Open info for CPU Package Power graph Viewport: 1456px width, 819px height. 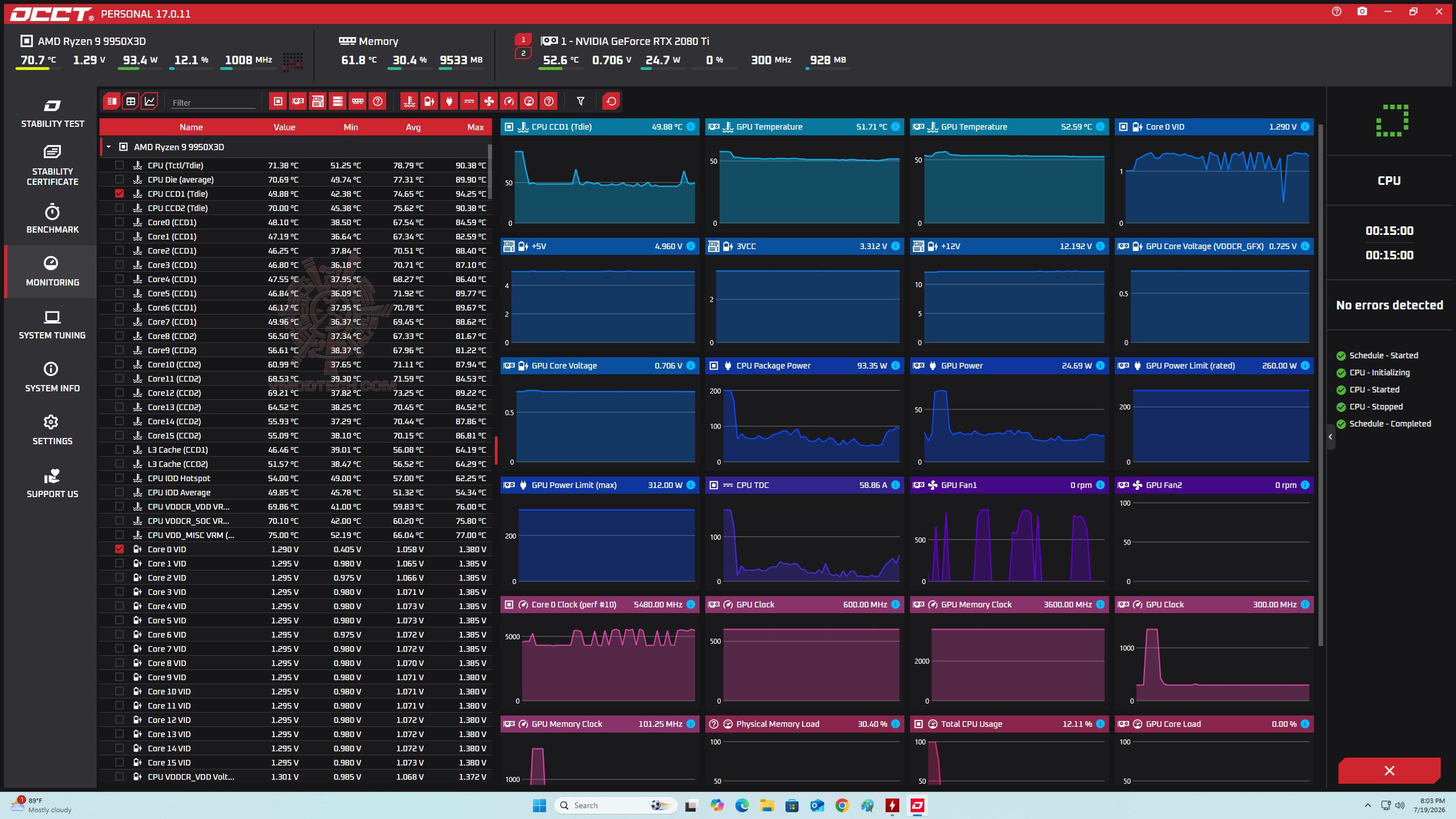(x=895, y=366)
